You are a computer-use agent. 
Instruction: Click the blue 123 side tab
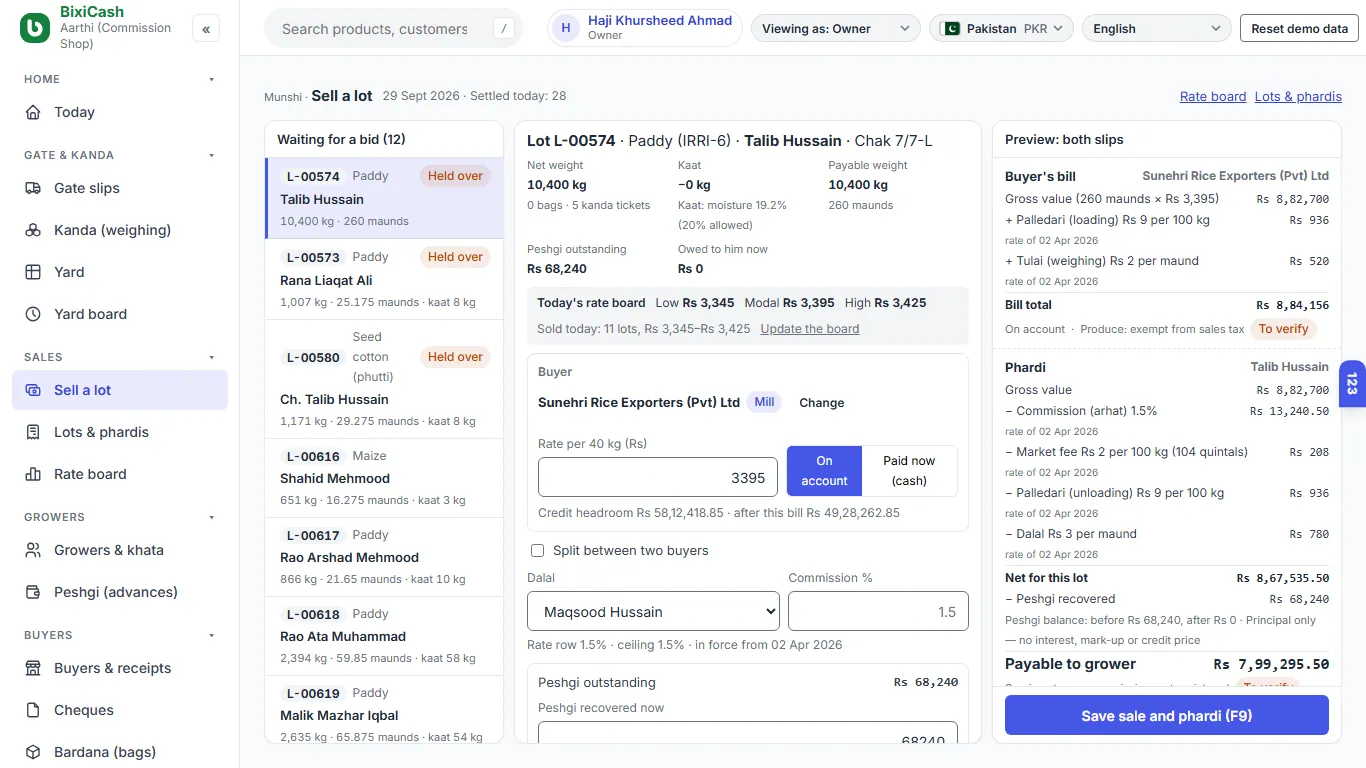click(1352, 384)
